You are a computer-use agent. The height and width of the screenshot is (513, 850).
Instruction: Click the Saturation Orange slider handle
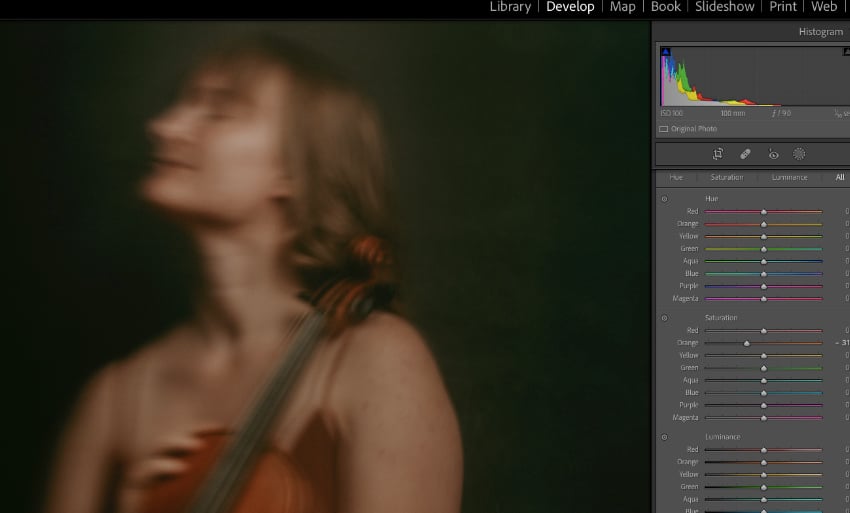coord(746,343)
